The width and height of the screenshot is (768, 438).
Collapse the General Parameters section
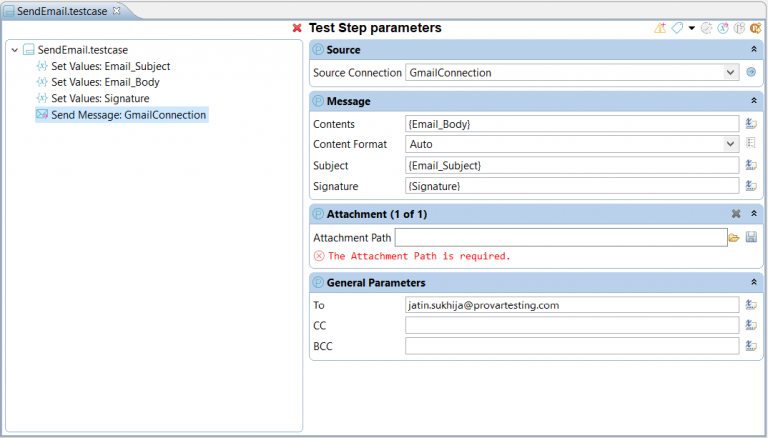point(754,282)
